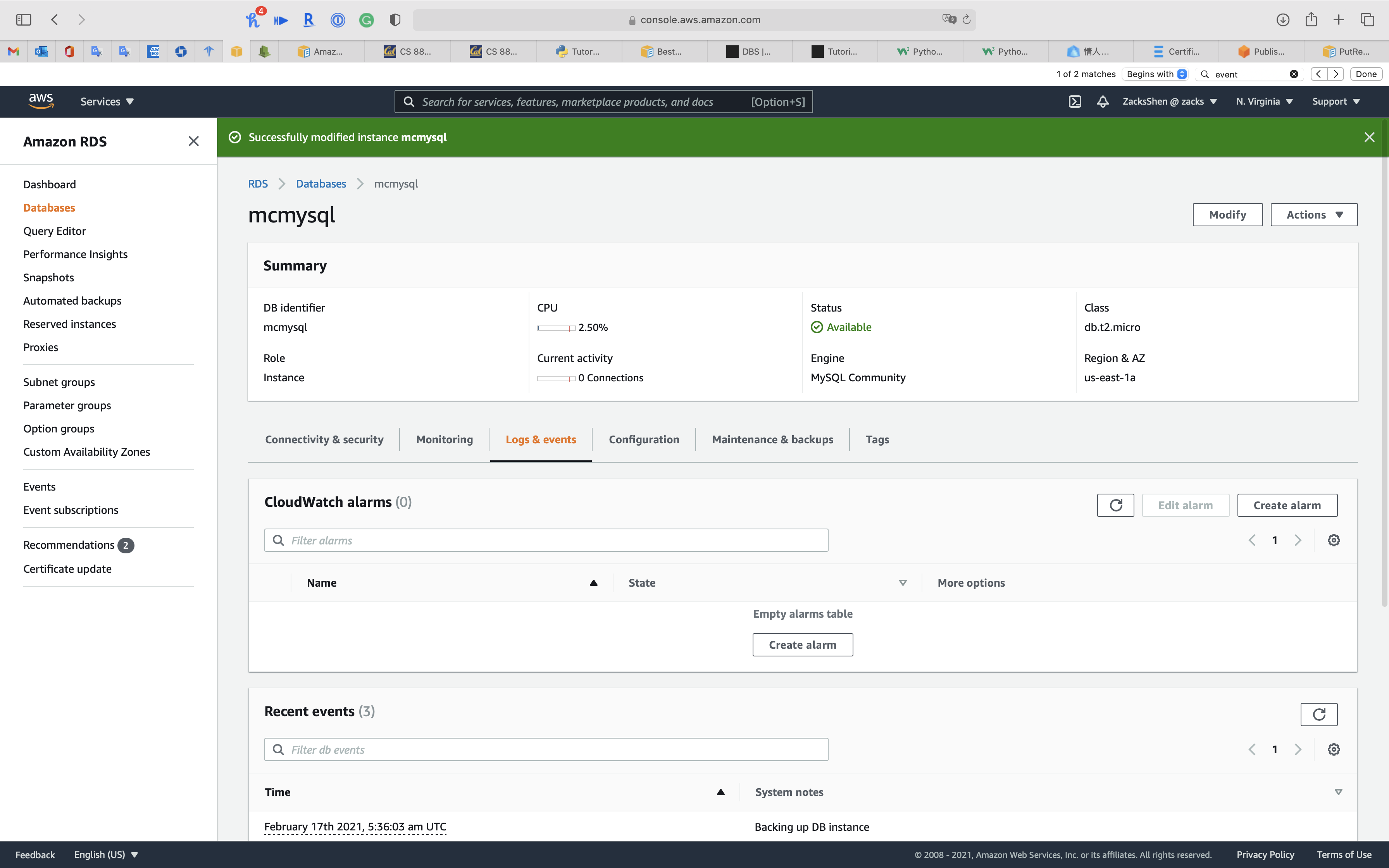Click the AWS logo home icon
This screenshot has height=868, width=1389.
[x=41, y=101]
